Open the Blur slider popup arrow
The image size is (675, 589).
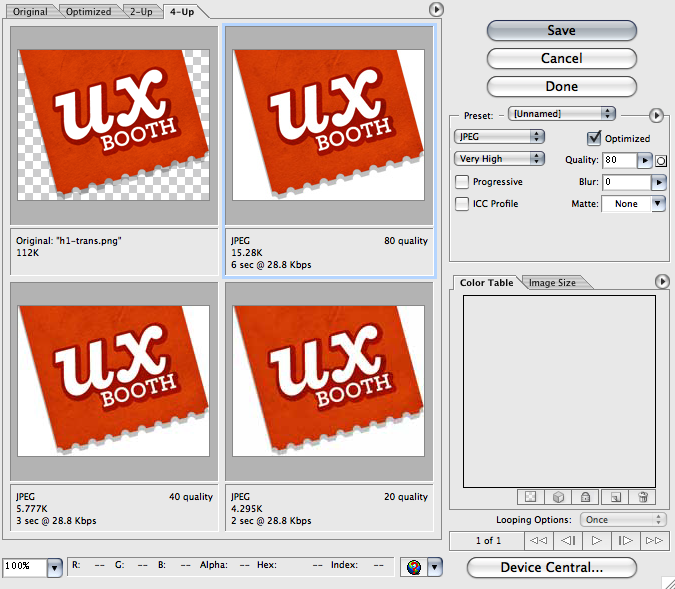[x=659, y=182]
